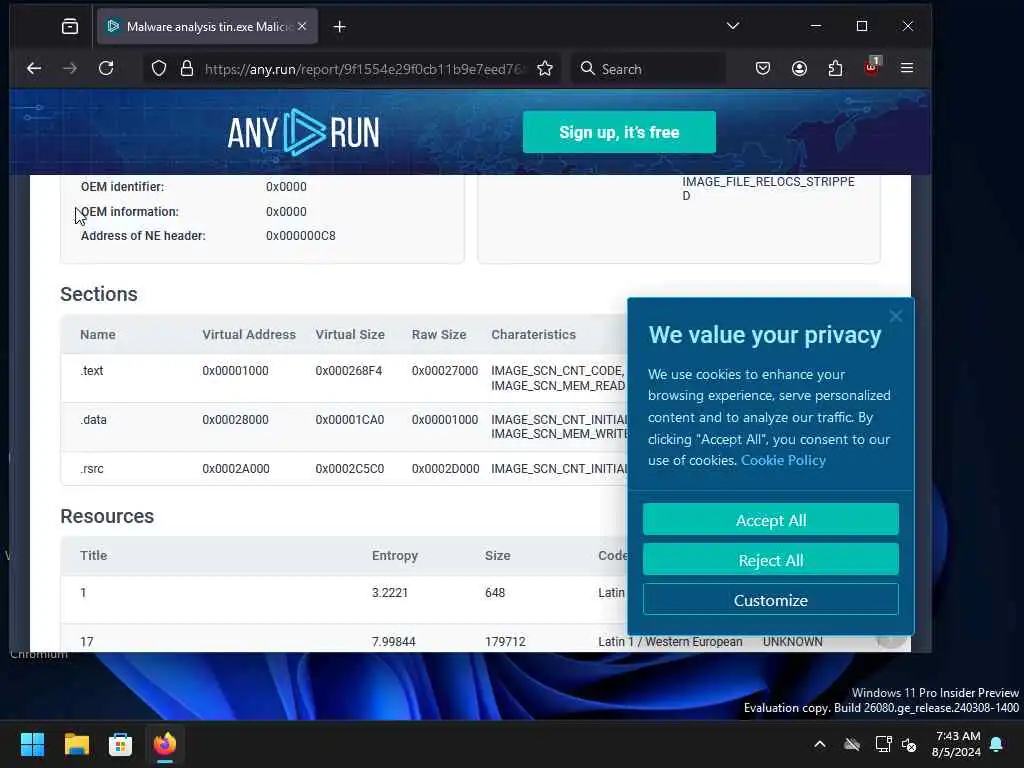
Task: Click the Virtual Size column header
Action: [x=350, y=334]
